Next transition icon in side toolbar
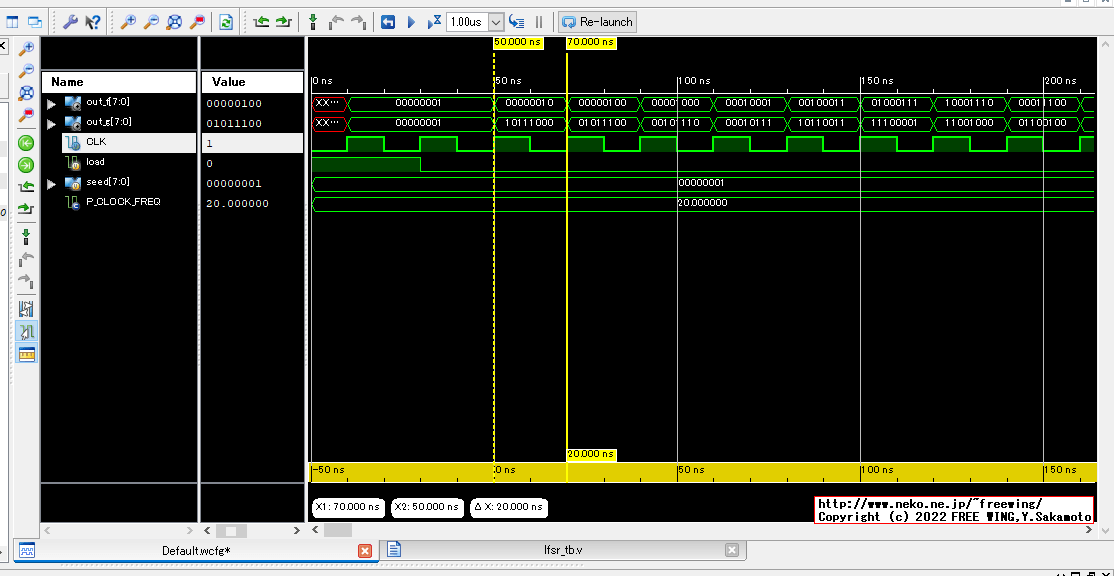The height and width of the screenshot is (576, 1114). [26, 209]
